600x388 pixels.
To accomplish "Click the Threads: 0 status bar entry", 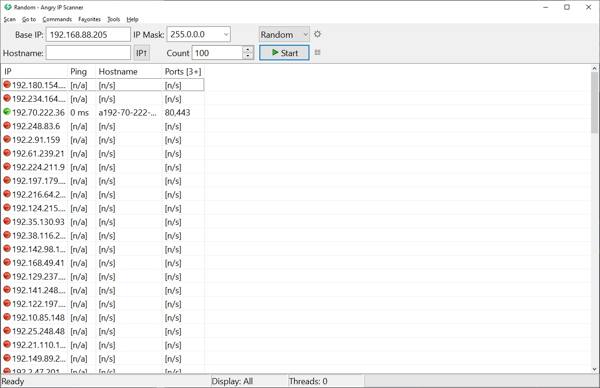I will [x=308, y=381].
